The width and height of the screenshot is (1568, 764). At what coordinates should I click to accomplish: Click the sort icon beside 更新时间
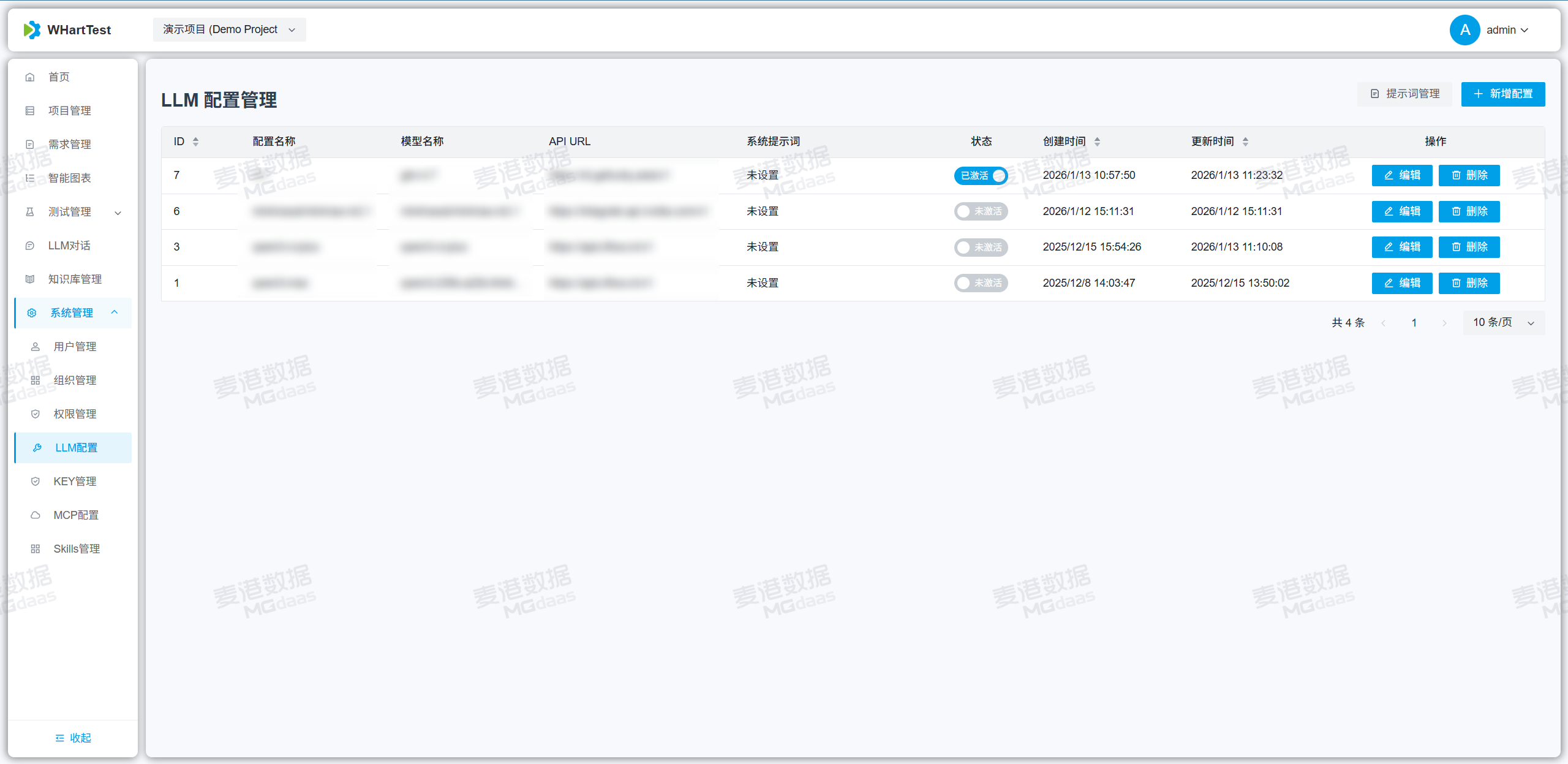coord(1245,142)
